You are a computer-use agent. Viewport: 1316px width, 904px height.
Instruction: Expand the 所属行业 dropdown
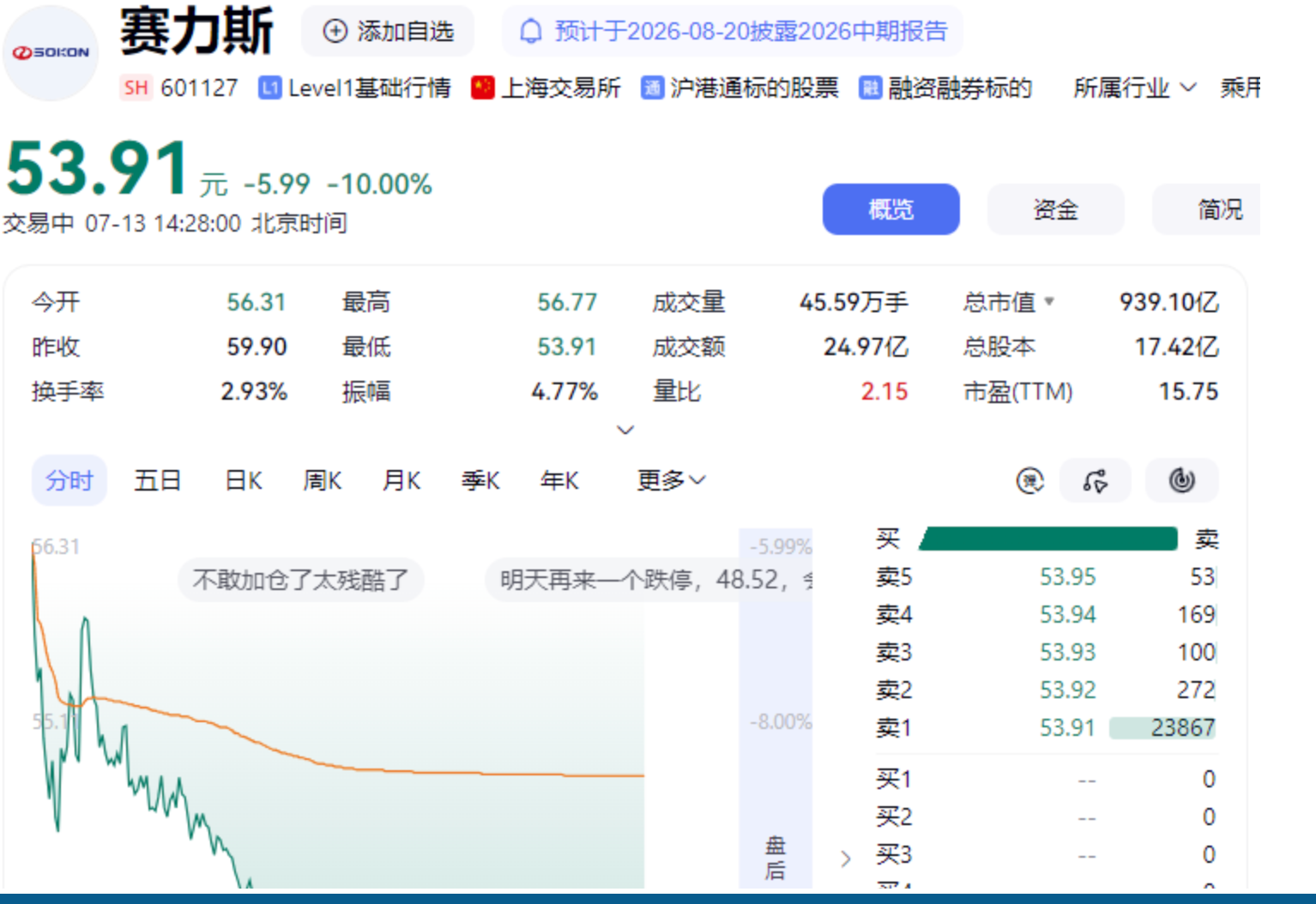(1135, 87)
